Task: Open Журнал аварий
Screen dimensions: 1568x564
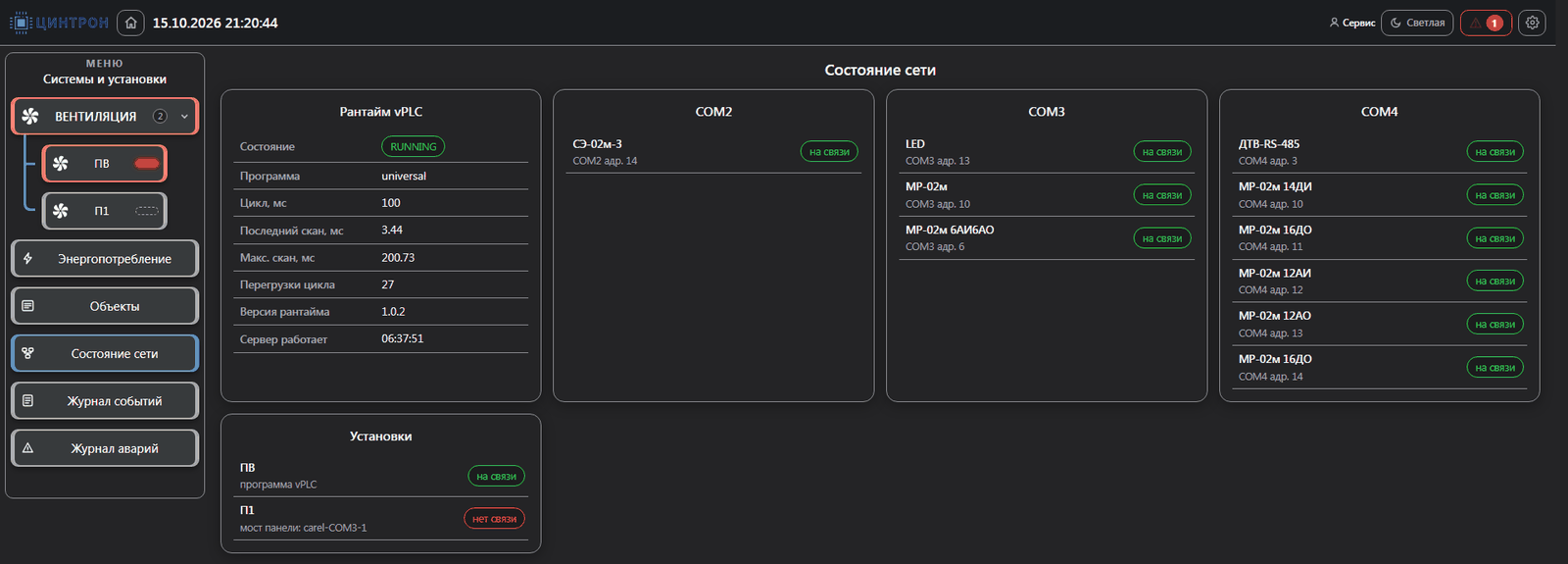Action: [x=105, y=448]
